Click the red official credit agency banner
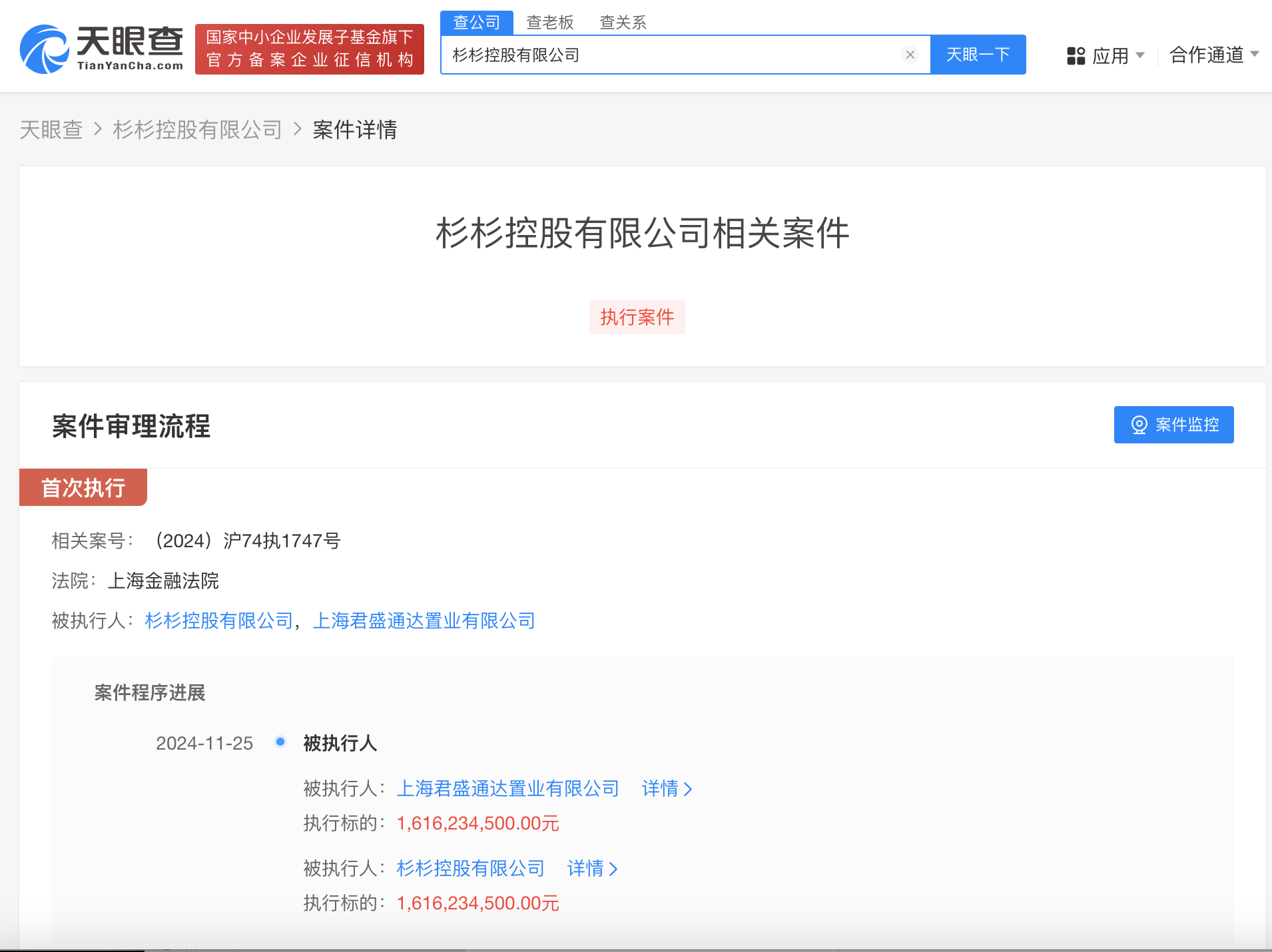This screenshot has height=952, width=1272. click(310, 49)
